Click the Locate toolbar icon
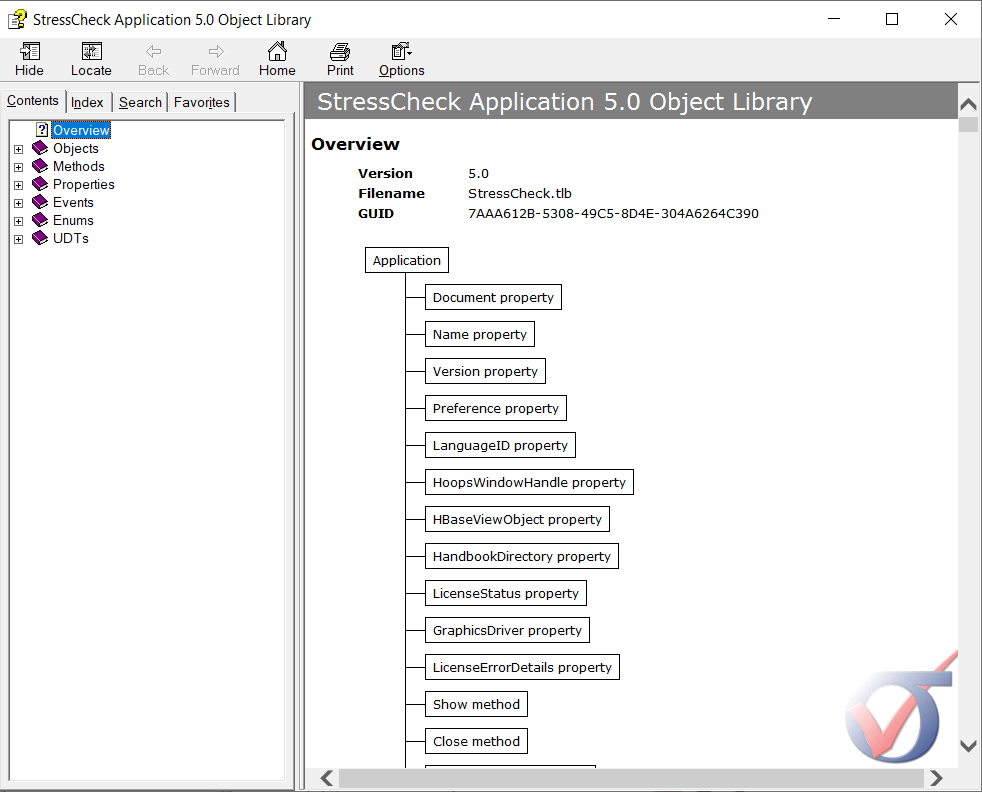The width and height of the screenshot is (982, 792). pos(91,52)
